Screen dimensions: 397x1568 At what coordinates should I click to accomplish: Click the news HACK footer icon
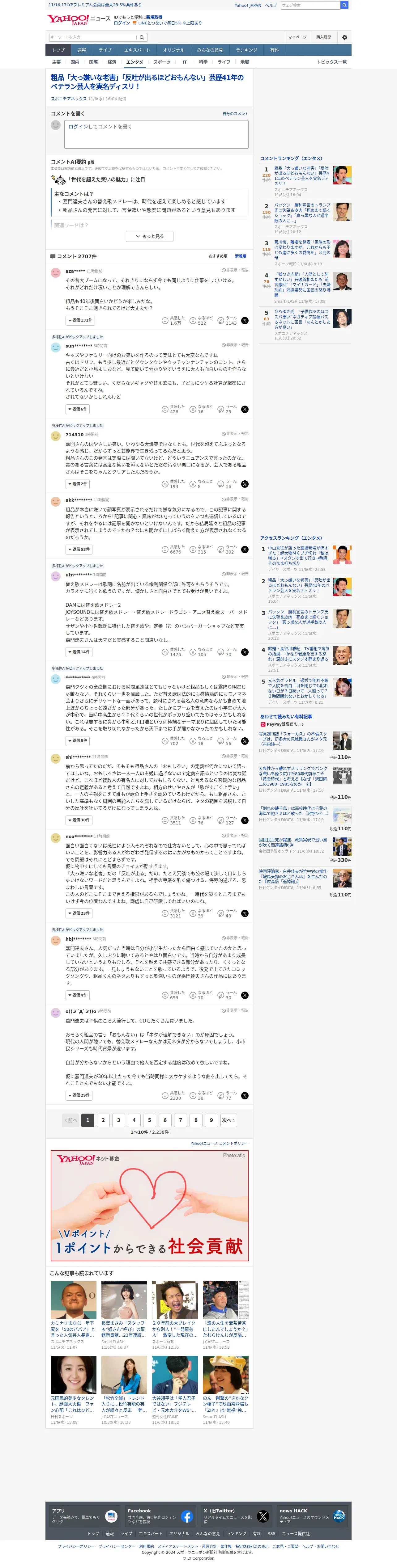pos(339,1516)
